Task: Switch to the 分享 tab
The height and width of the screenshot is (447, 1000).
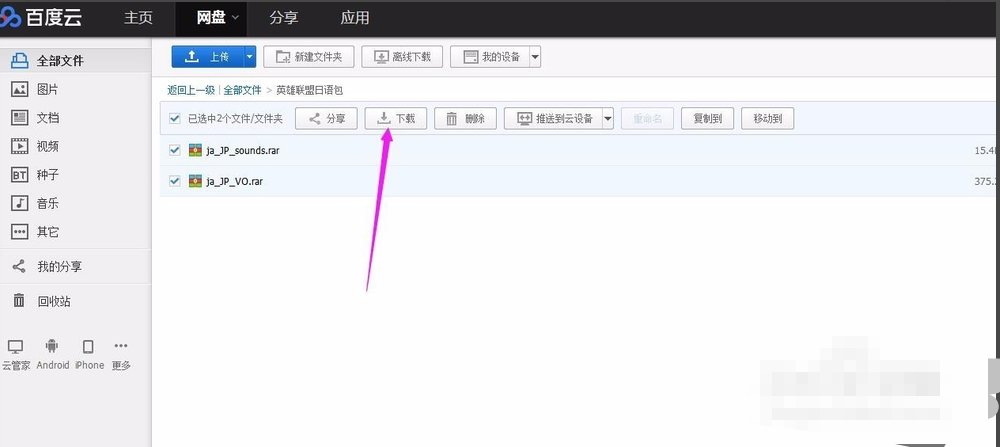Action: coord(284,18)
